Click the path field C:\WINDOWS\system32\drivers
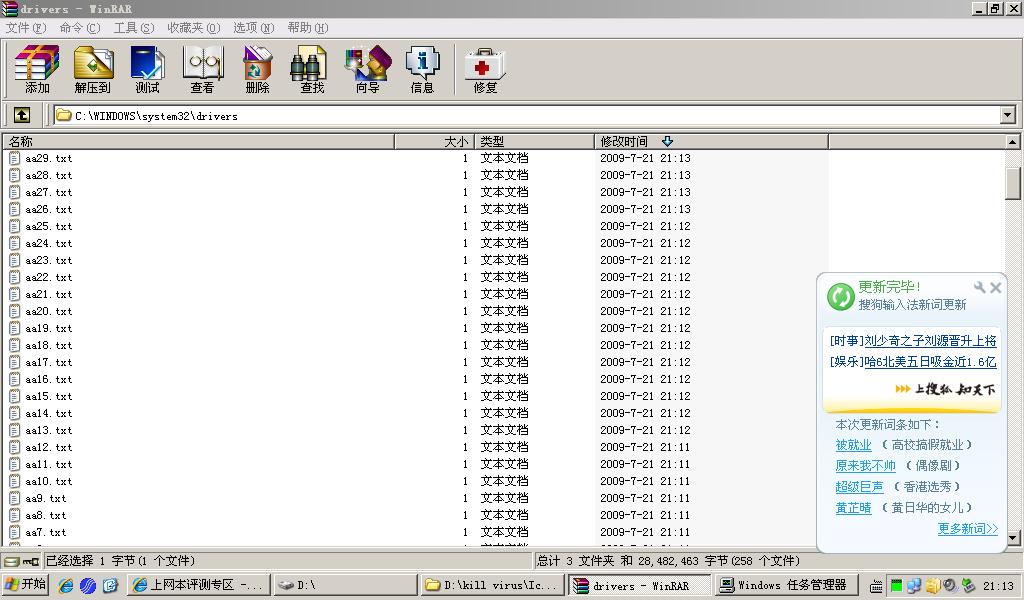This screenshot has width=1024, height=600. (x=526, y=116)
